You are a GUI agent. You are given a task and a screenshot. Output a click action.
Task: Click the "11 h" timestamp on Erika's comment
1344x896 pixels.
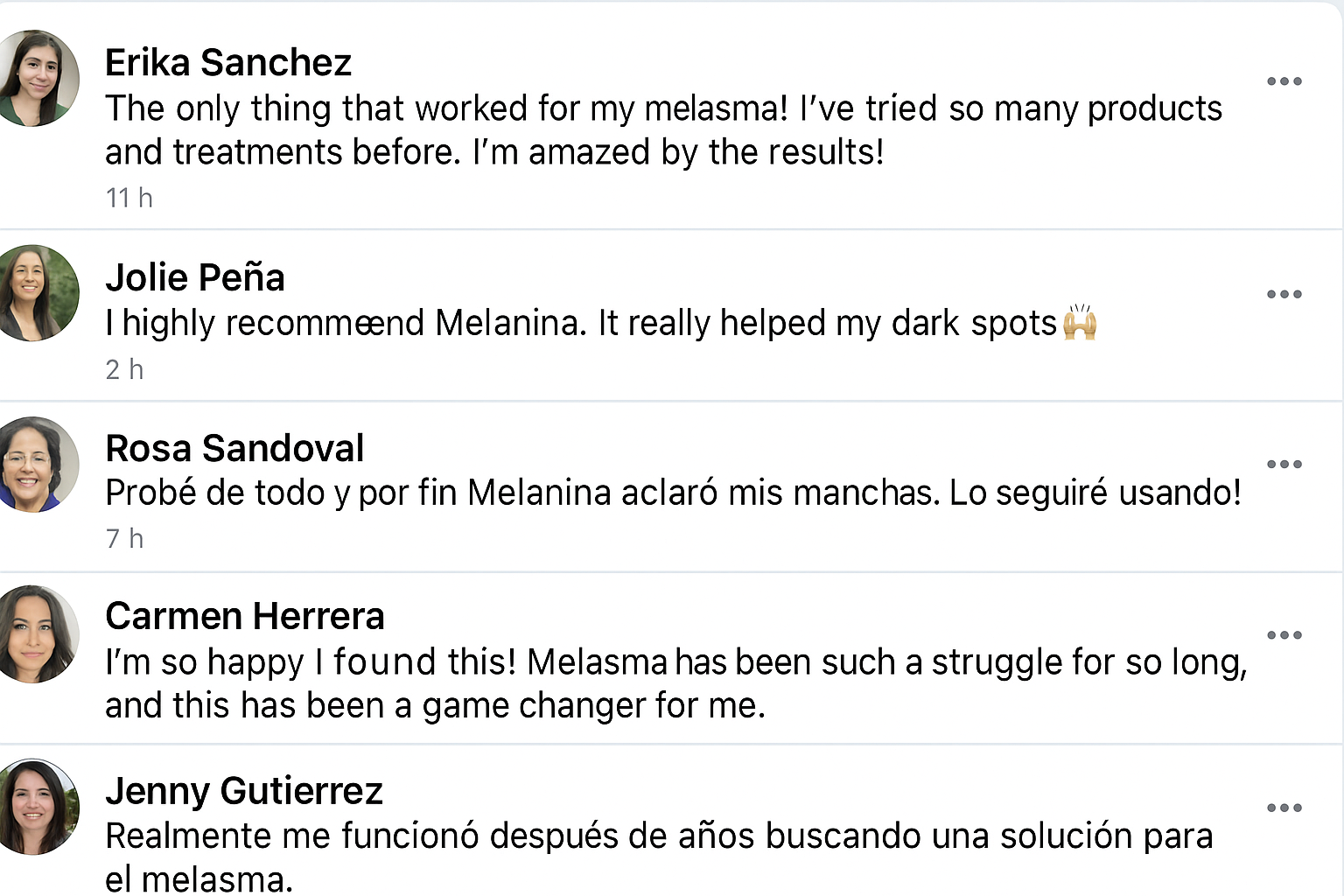129,199
